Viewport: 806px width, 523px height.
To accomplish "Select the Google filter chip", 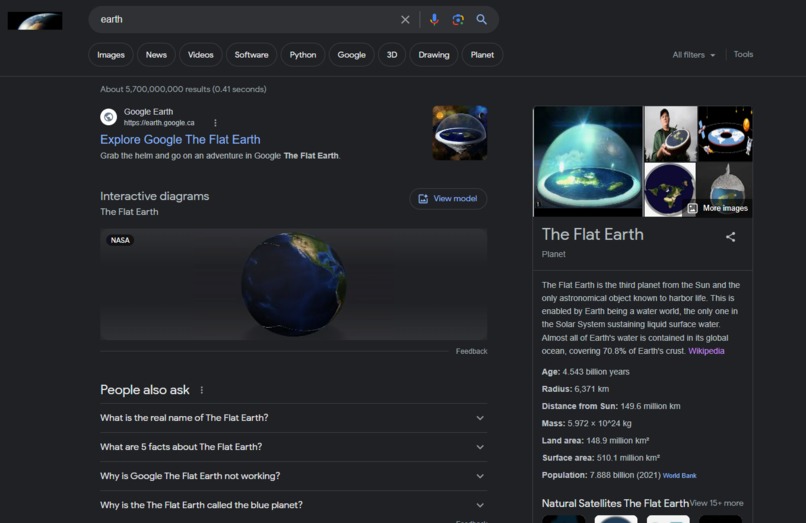I will [x=352, y=55].
